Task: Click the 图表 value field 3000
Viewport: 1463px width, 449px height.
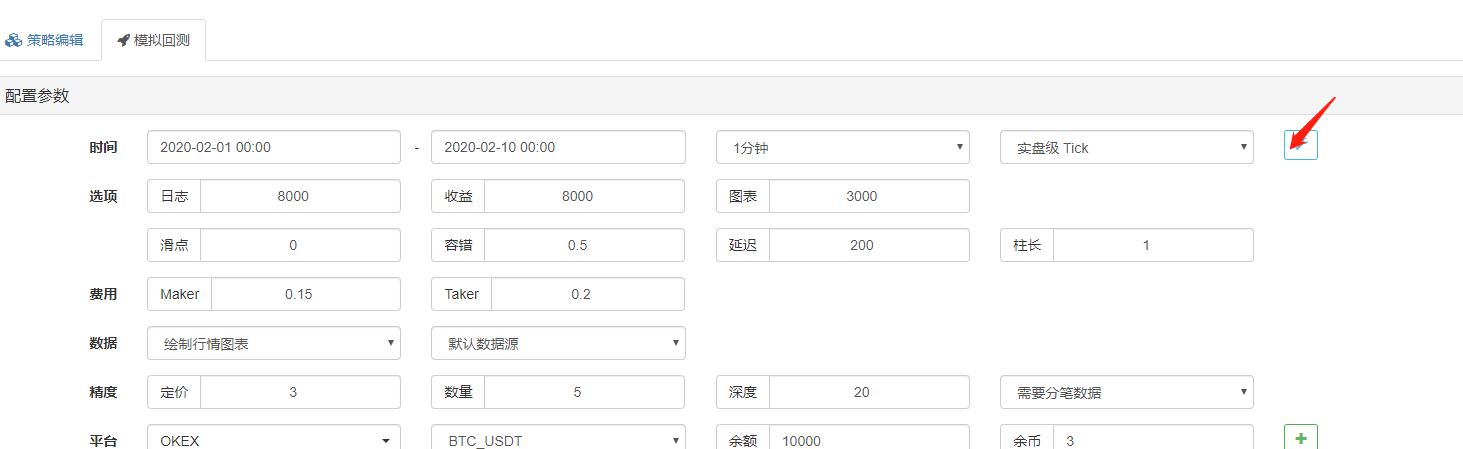Action: [x=869, y=196]
